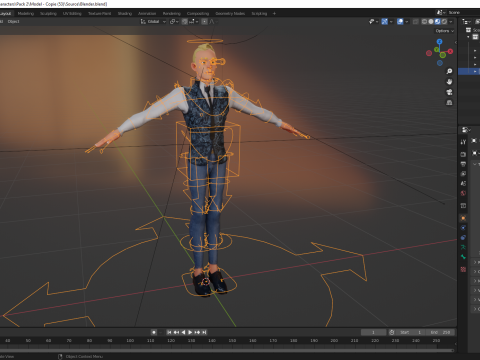
Task: Open the outliner display mode dropdown
Action: point(466,21)
